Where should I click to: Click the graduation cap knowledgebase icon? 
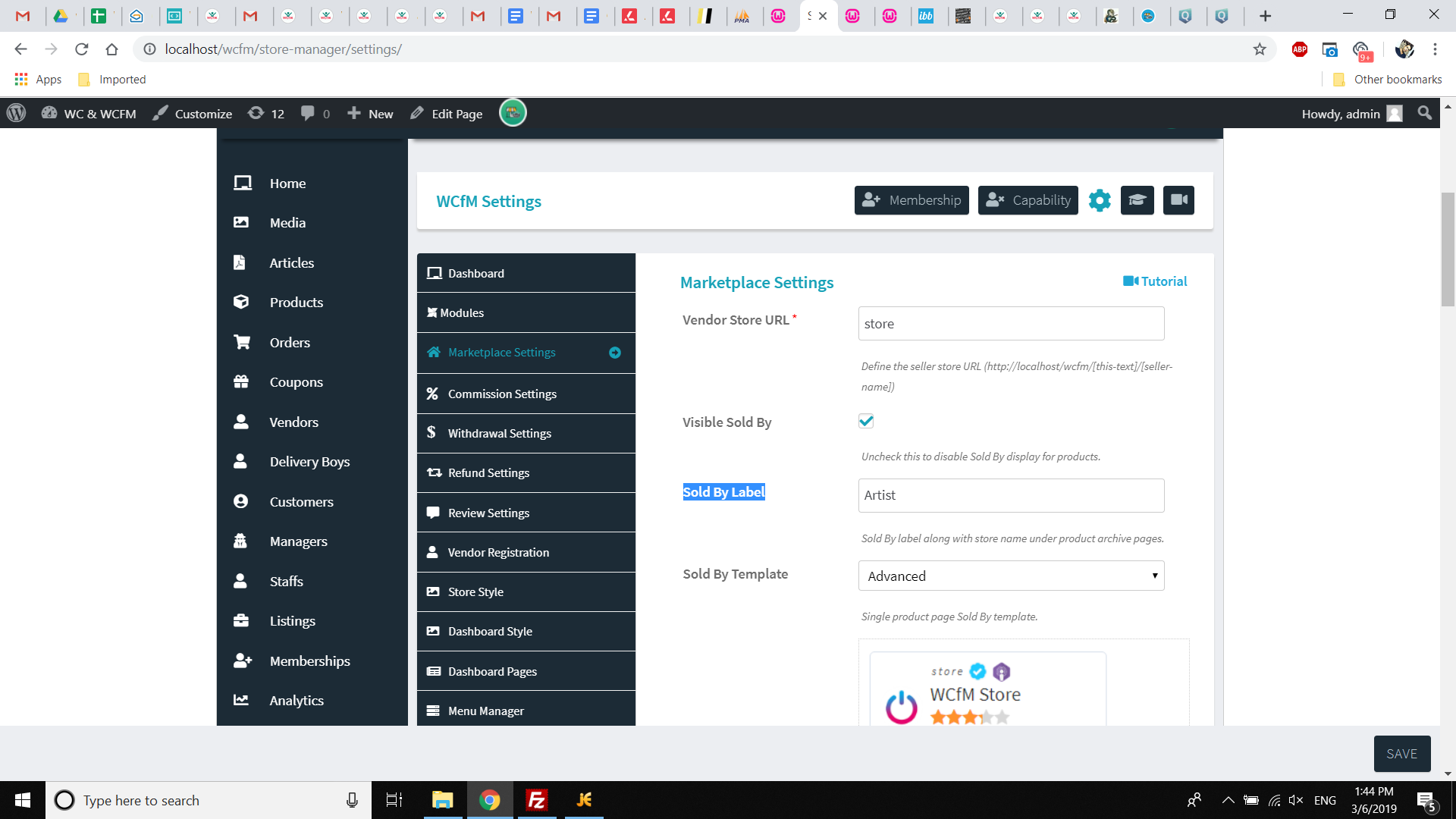(1137, 200)
